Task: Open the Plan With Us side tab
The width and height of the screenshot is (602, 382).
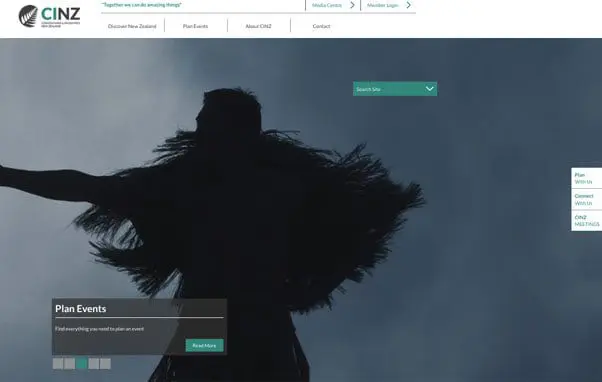Action: (587, 178)
